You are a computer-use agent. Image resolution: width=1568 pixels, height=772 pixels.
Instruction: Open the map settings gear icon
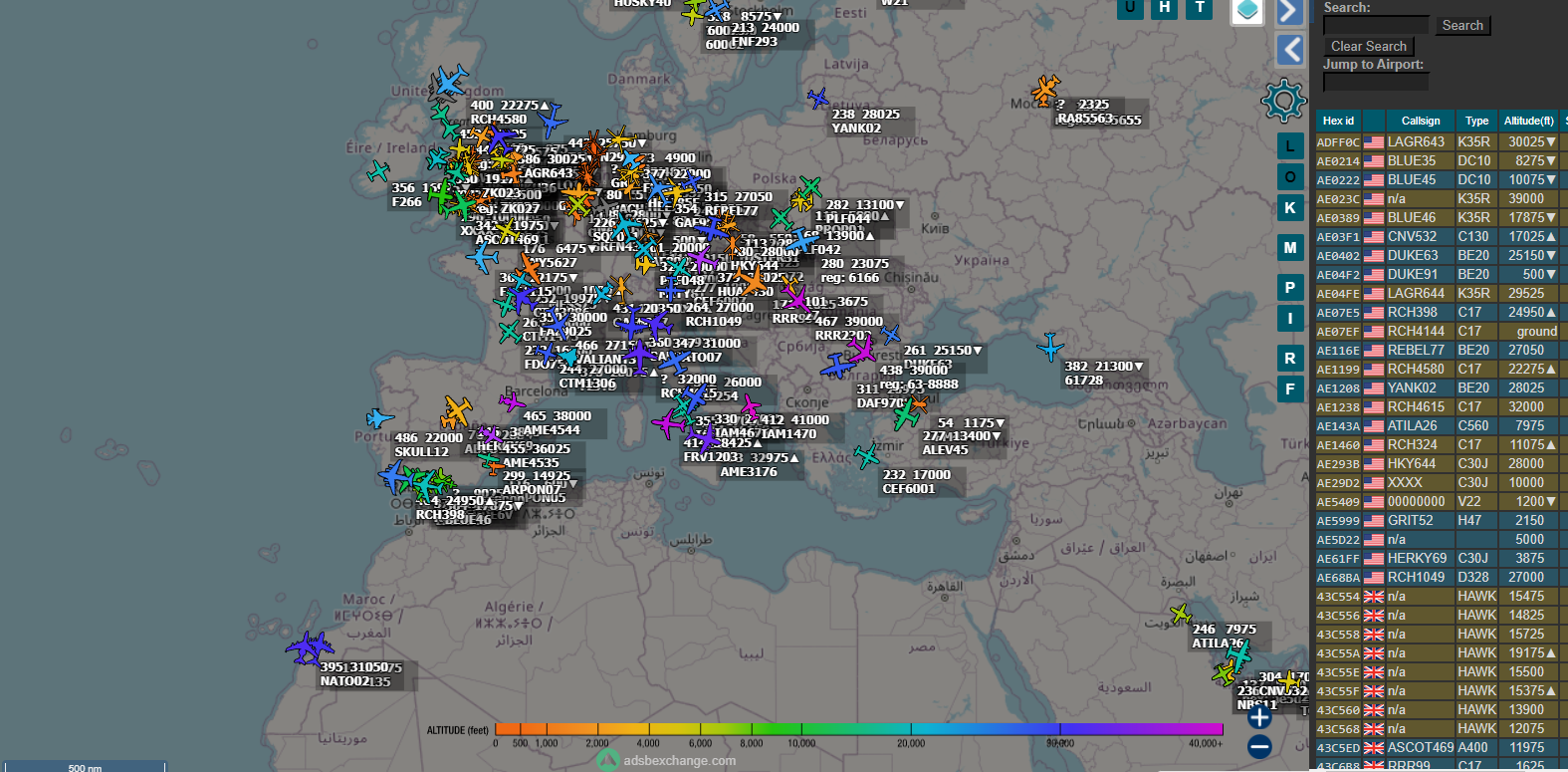coord(1283,101)
